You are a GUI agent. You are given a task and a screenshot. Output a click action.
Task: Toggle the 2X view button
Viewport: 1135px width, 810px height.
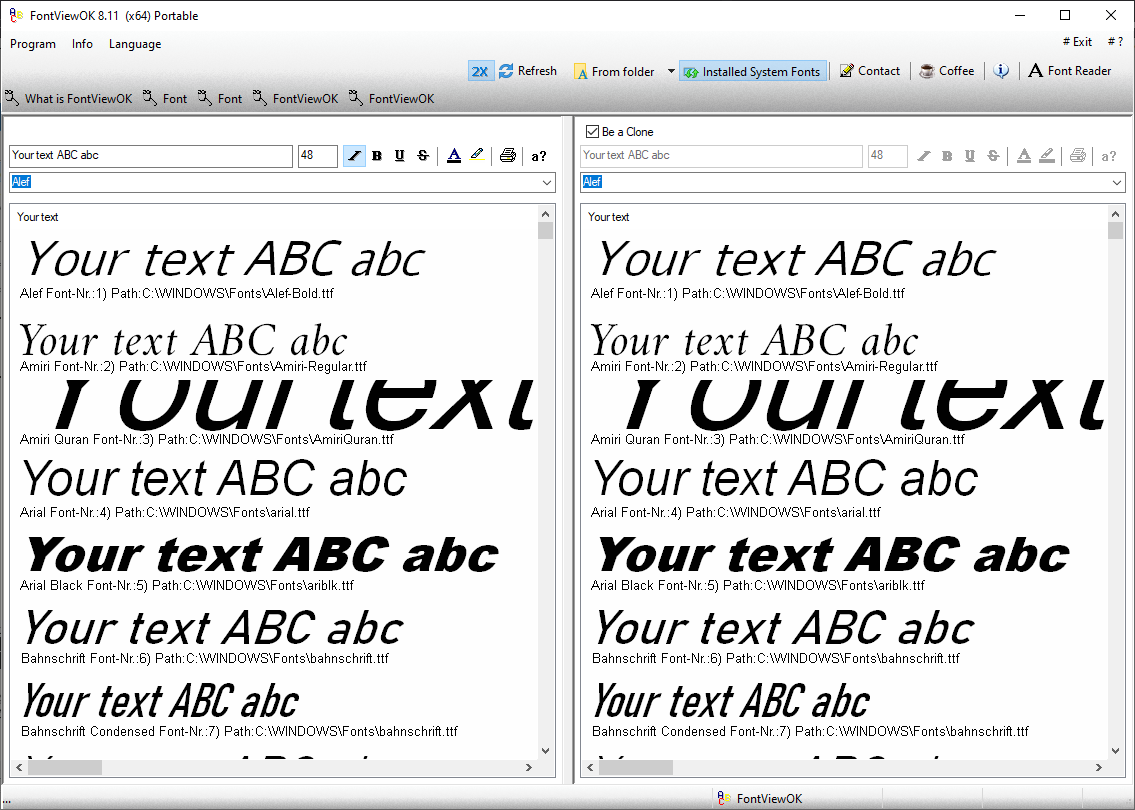481,71
